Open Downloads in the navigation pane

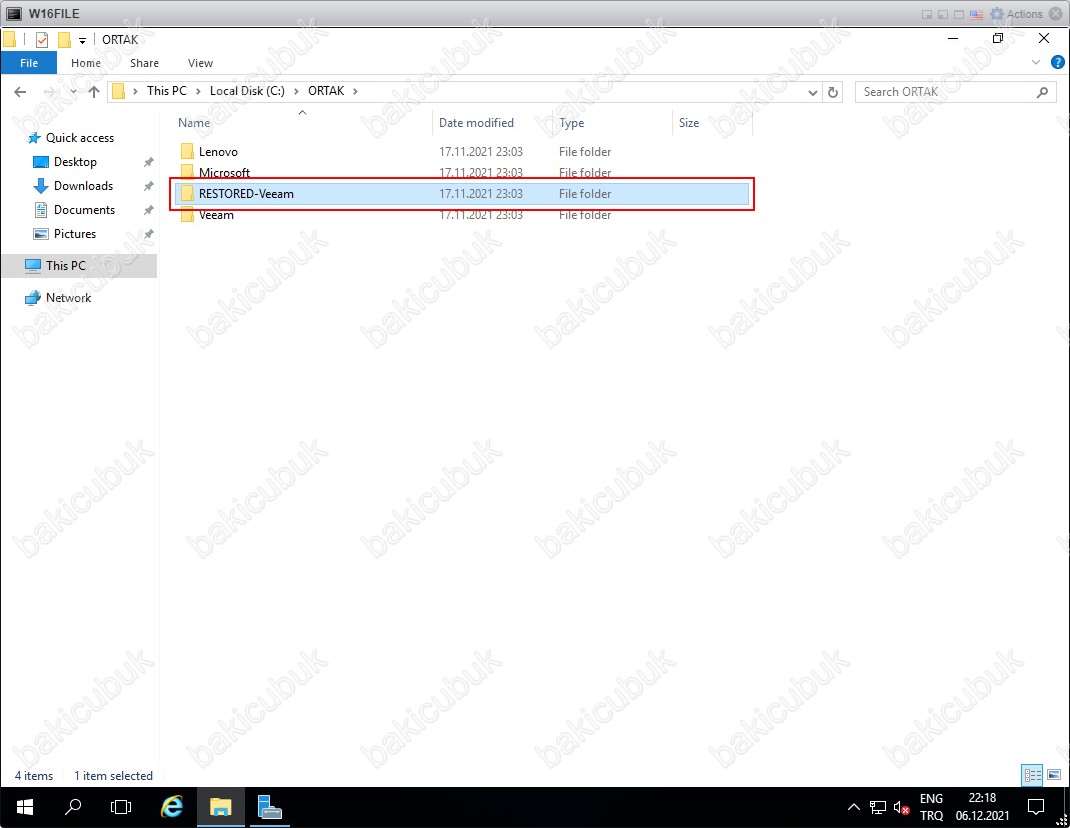click(x=83, y=186)
